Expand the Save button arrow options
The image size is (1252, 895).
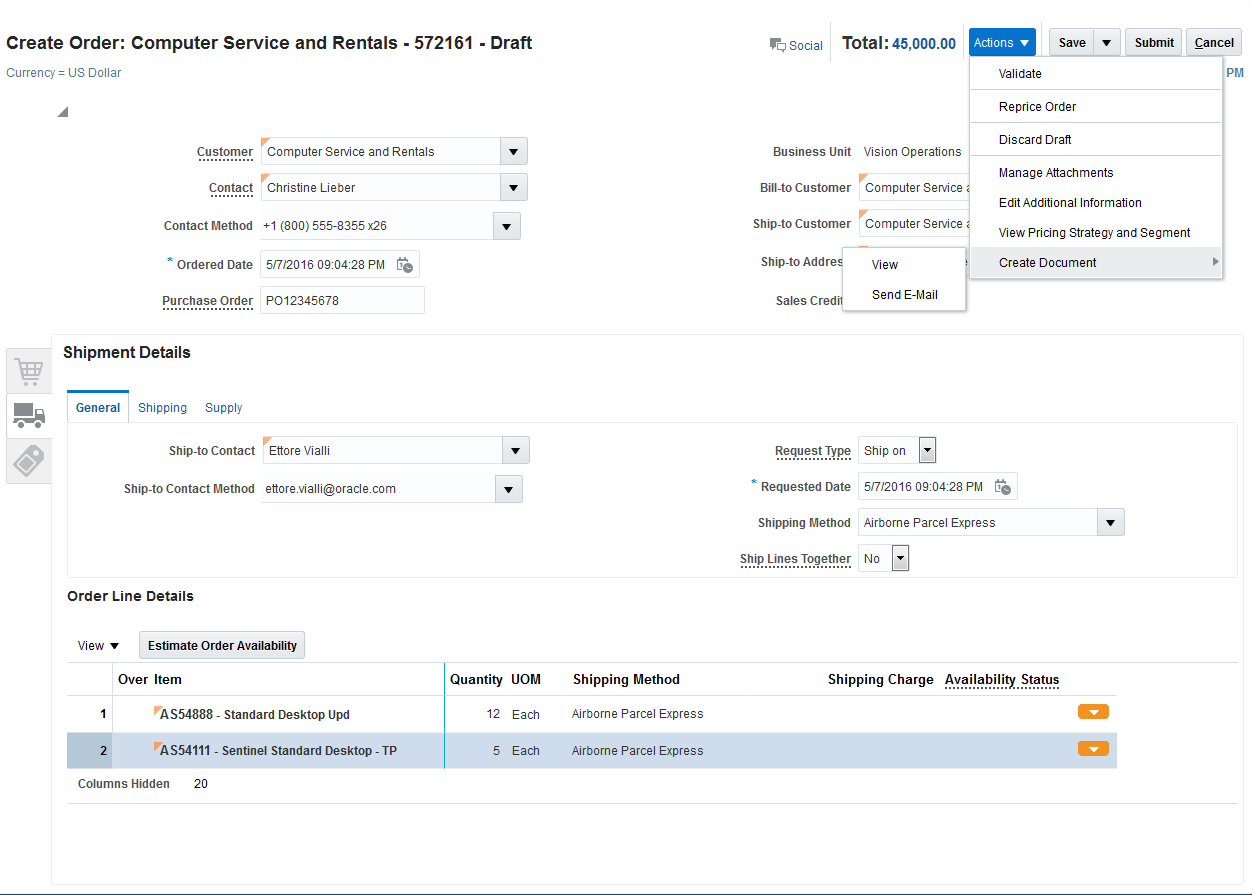pos(1106,43)
